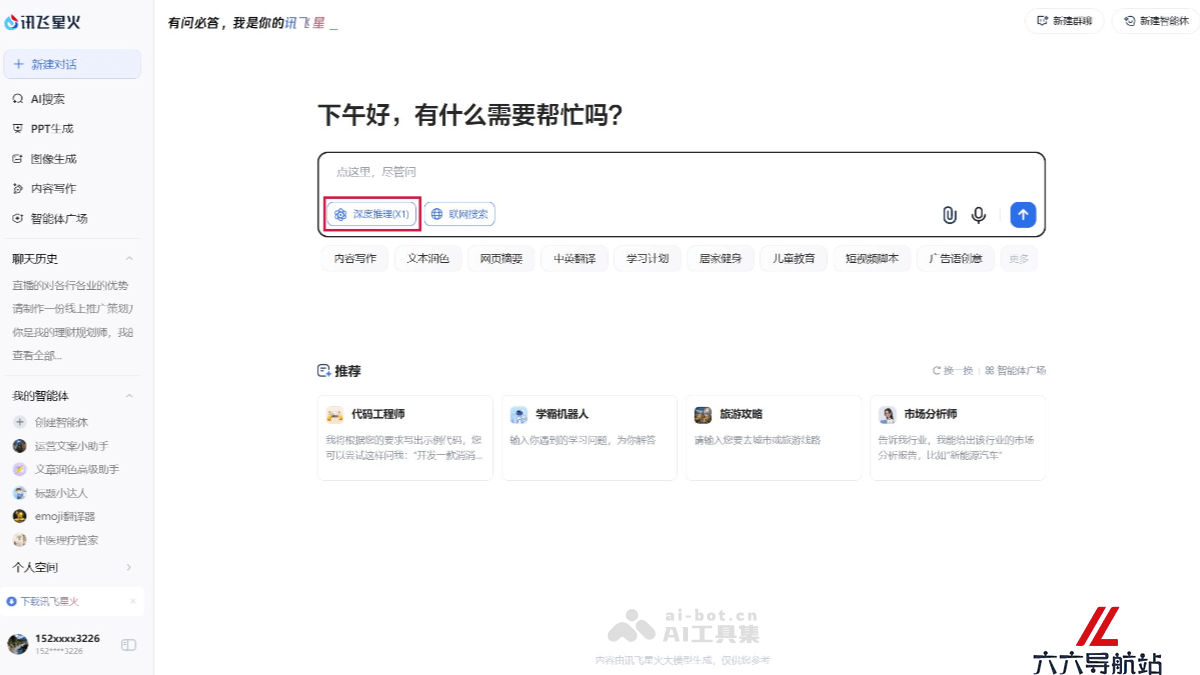Select the 文本润色 chip
Screen dimensions: 1200x675
tap(428, 258)
